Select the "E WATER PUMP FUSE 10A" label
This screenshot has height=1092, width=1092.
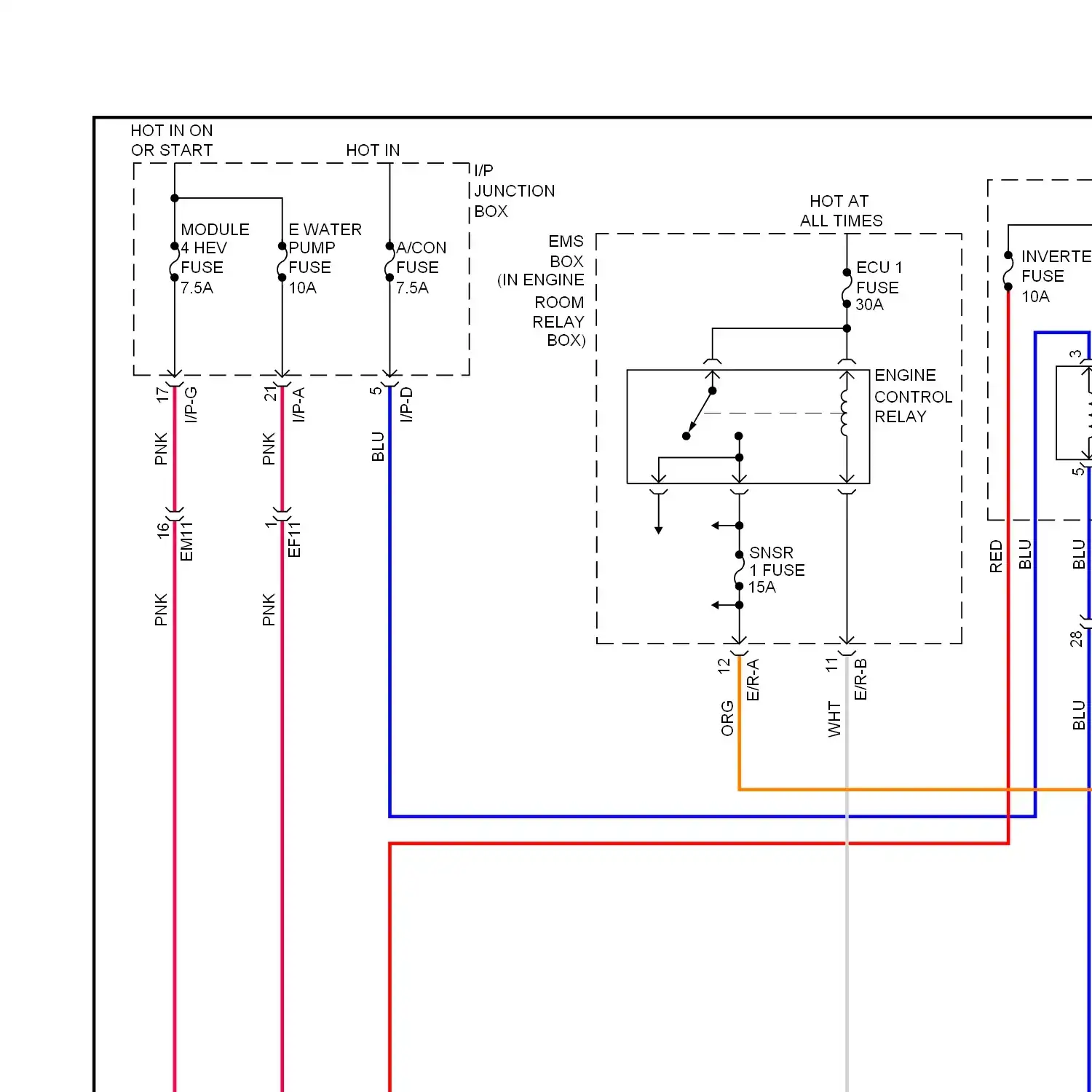pyautogui.click(x=325, y=258)
